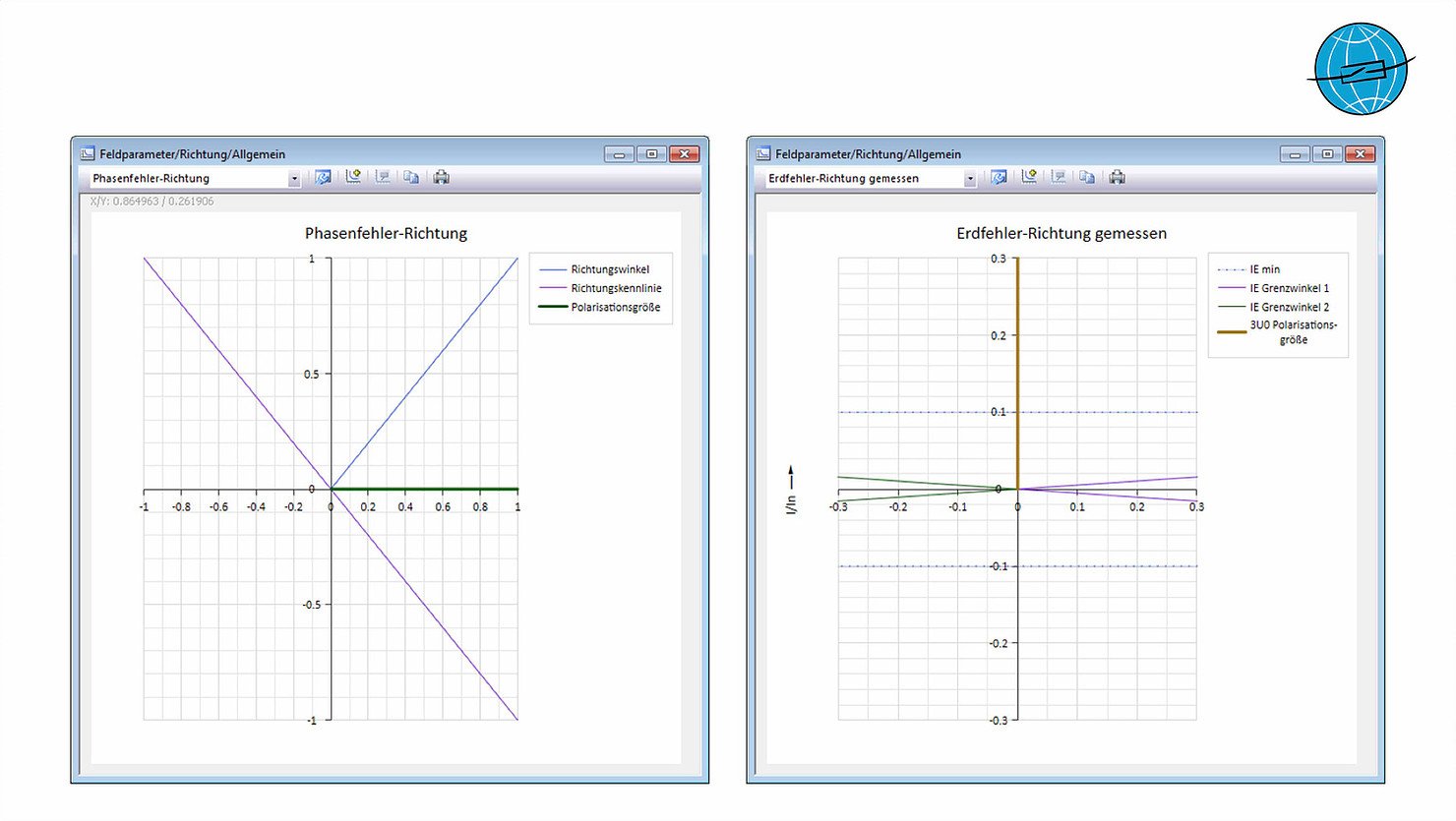Maximize the right Feldparameter window
1456x821 pixels.
tap(1327, 154)
